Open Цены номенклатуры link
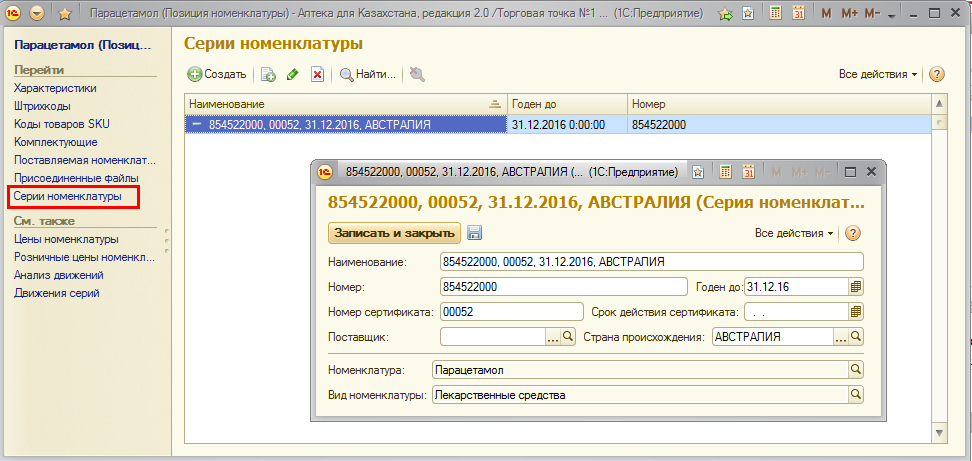972x461 pixels. pyautogui.click(x=66, y=239)
